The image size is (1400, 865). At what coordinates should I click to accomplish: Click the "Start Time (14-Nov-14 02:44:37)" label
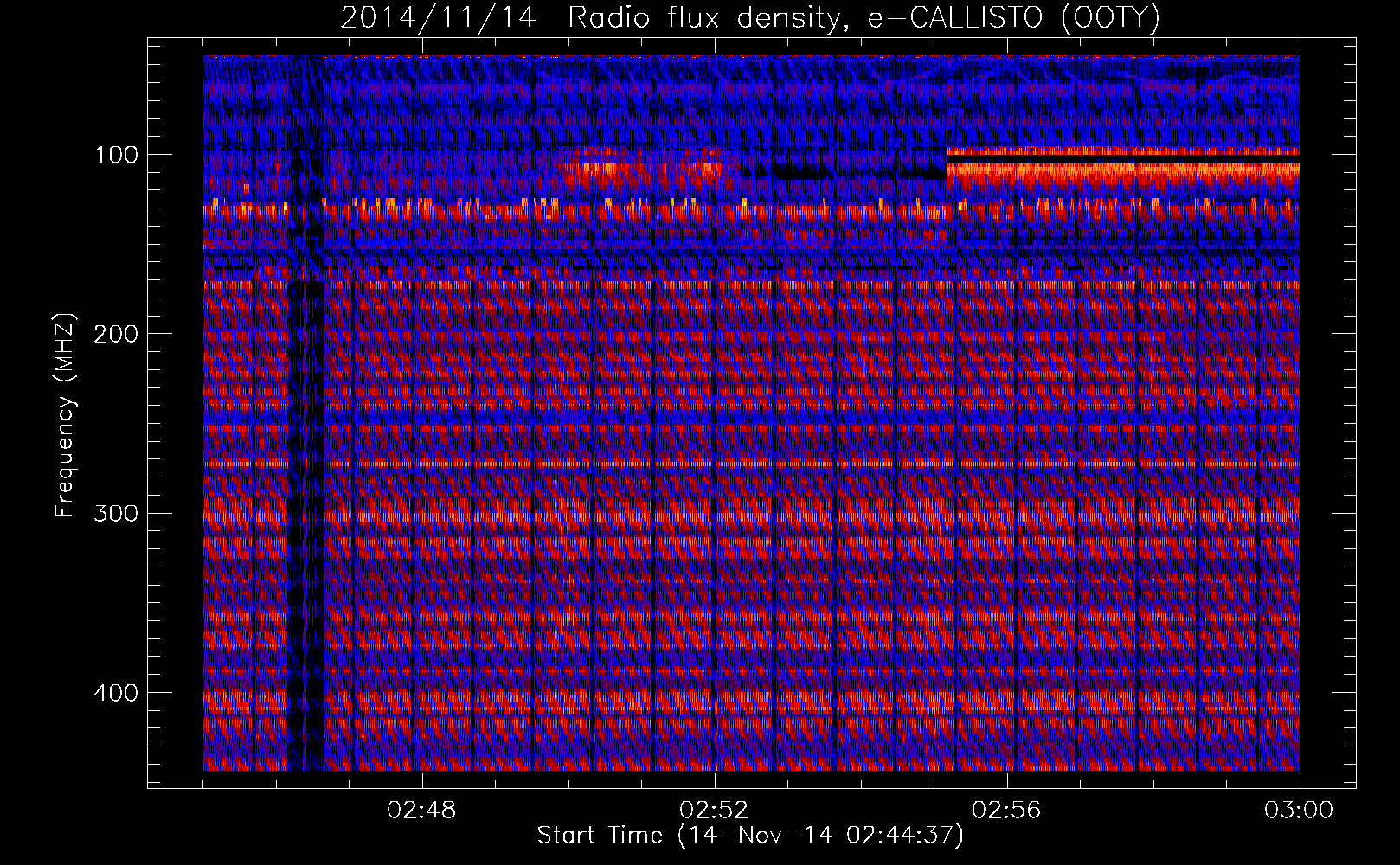click(750, 836)
